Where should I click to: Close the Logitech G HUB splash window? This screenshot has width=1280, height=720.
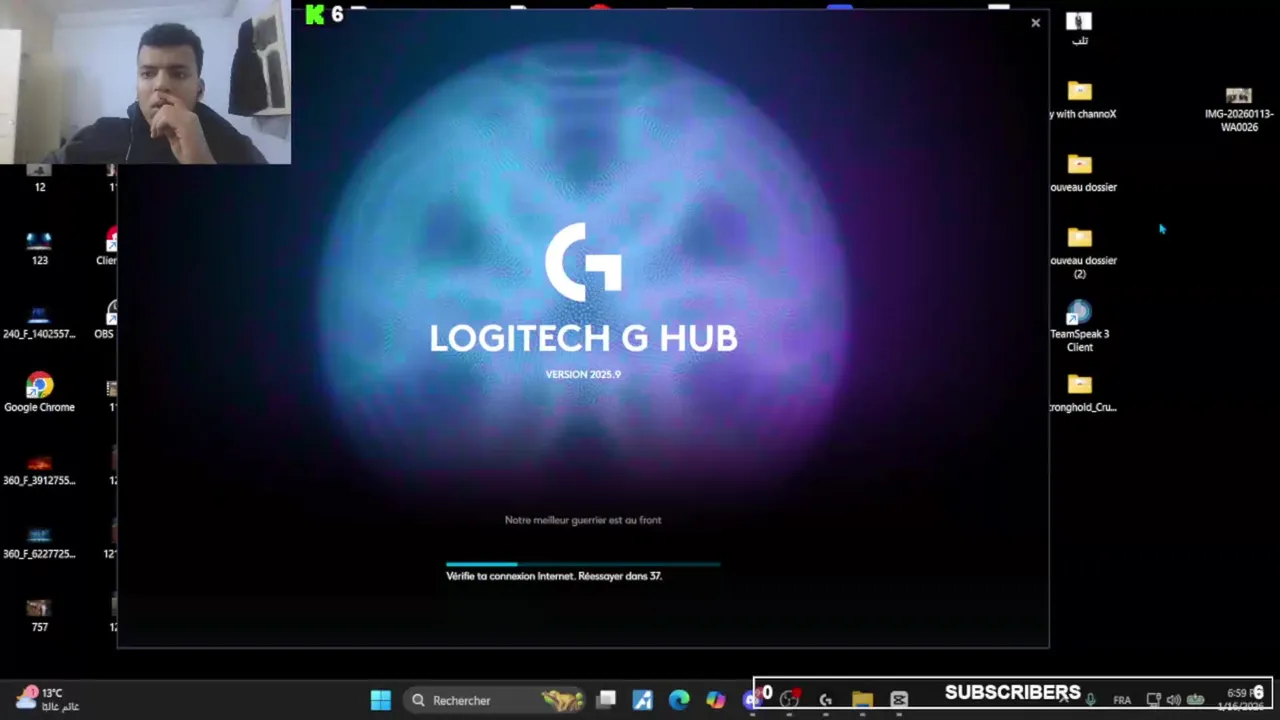(1035, 22)
